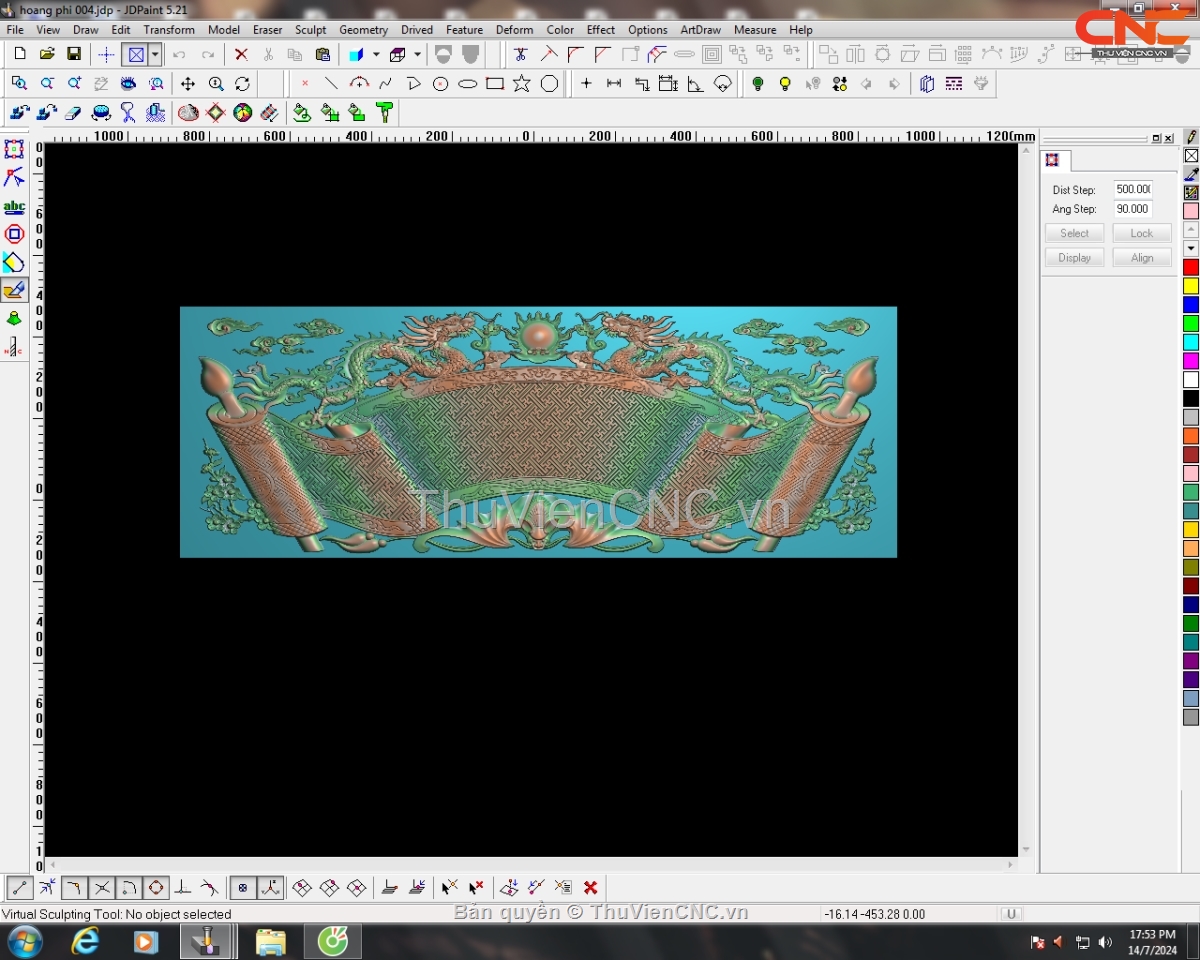Click the horizontal dimension measure icon
This screenshot has width=1200, height=960.
click(x=614, y=84)
